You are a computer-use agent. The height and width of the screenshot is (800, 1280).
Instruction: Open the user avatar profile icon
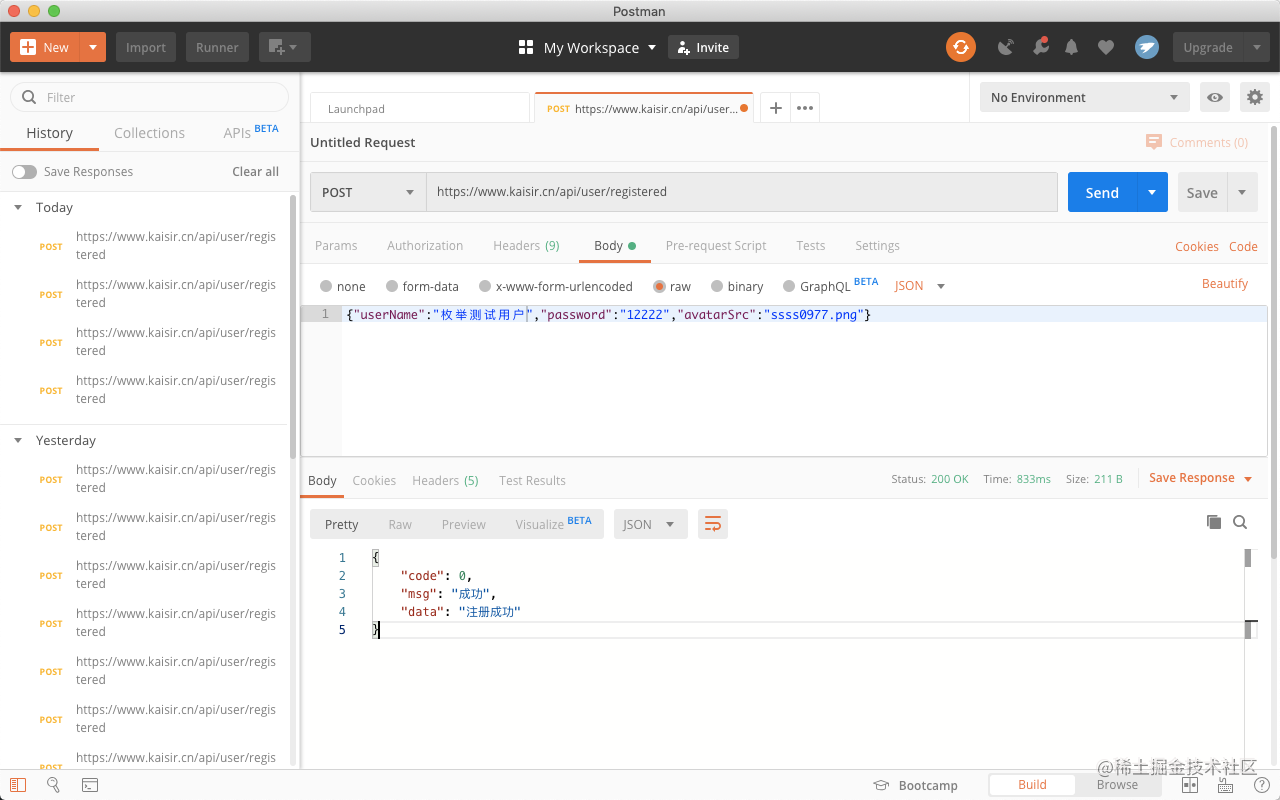pos(1147,47)
